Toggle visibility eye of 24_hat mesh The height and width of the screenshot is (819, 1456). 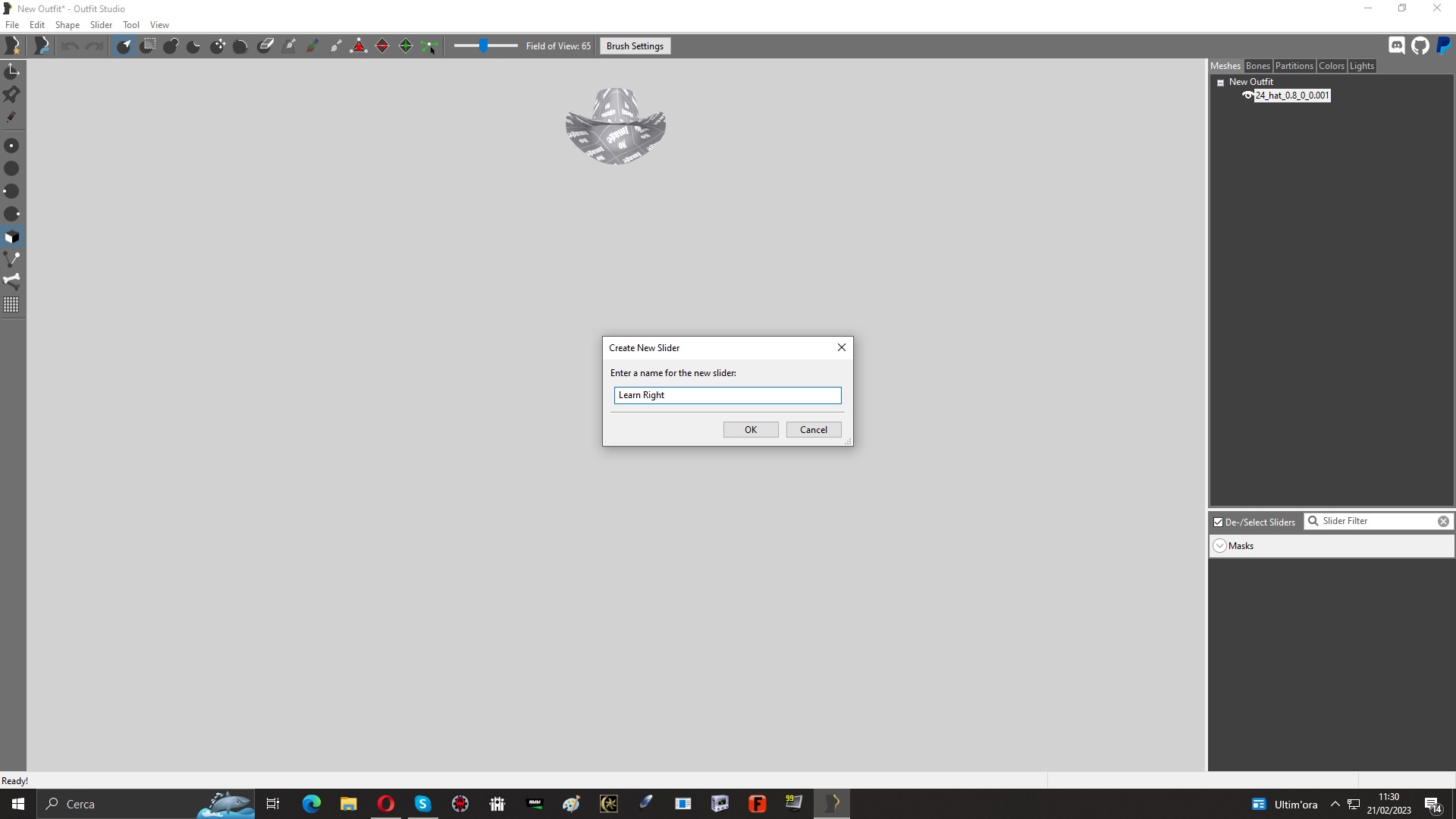point(1247,96)
